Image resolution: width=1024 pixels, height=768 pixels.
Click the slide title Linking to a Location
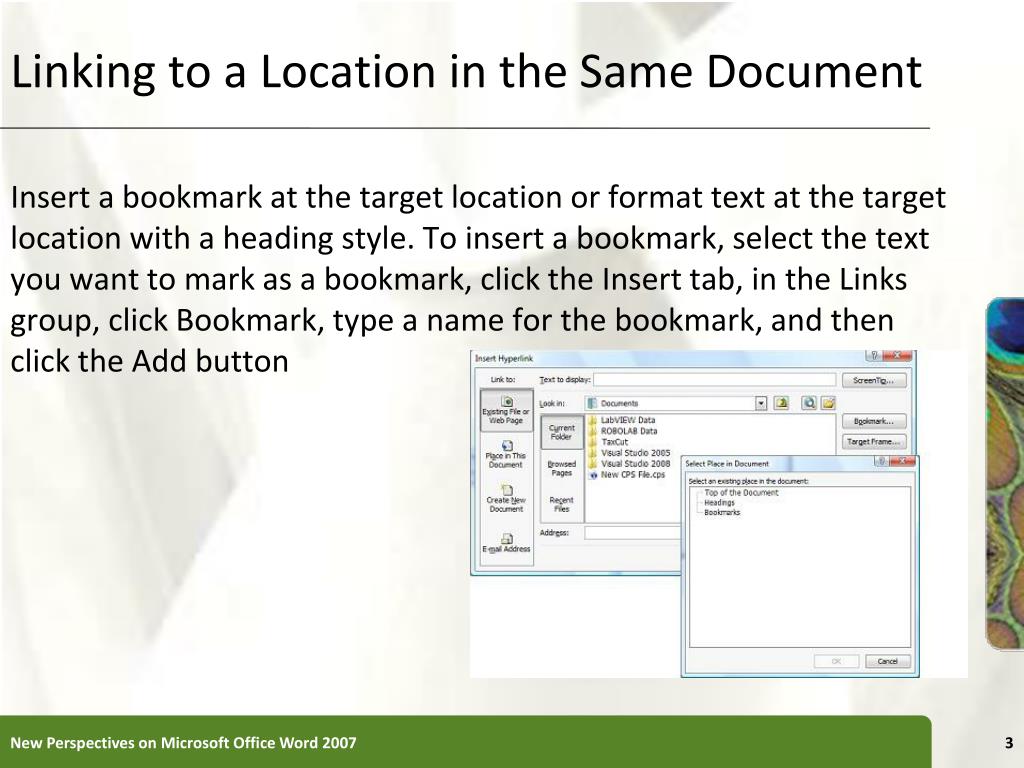point(466,71)
